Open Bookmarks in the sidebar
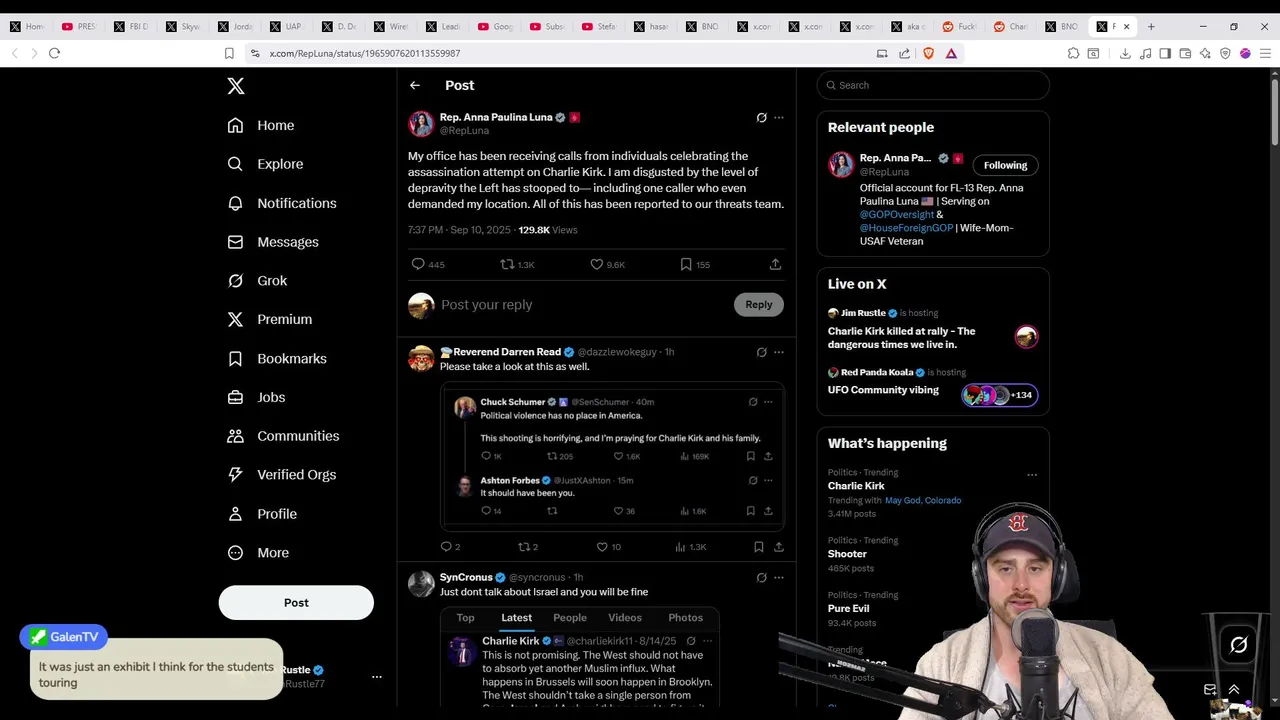The width and height of the screenshot is (1280, 720). pyautogui.click(x=277, y=358)
